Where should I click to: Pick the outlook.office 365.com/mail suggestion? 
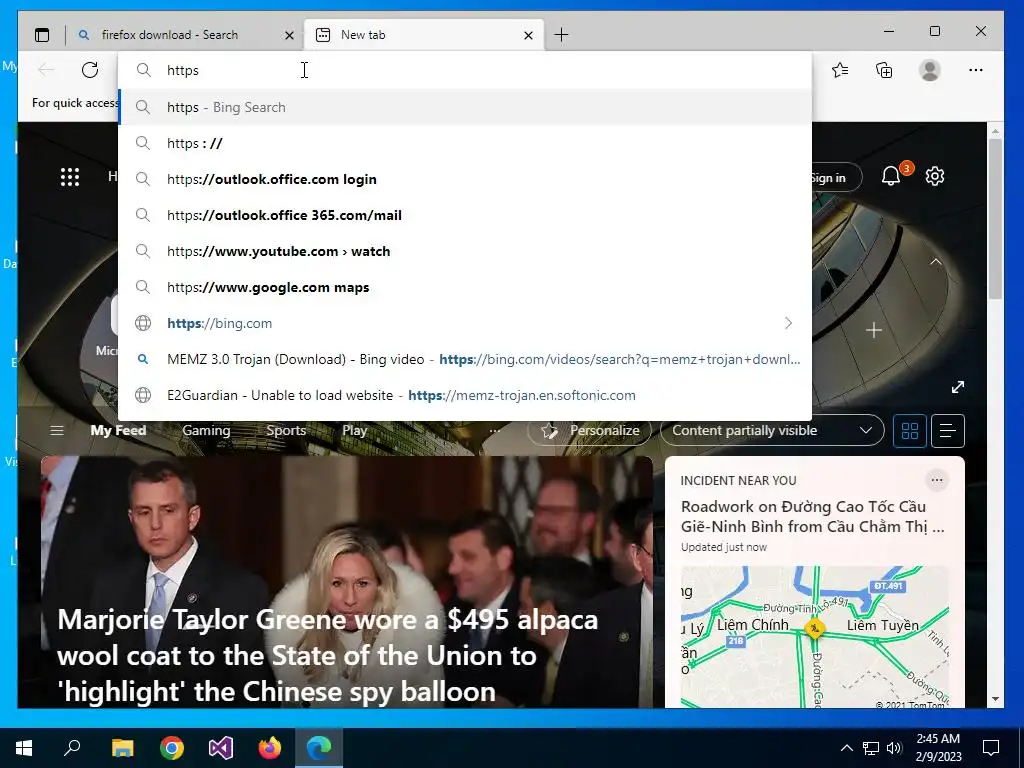465,215
